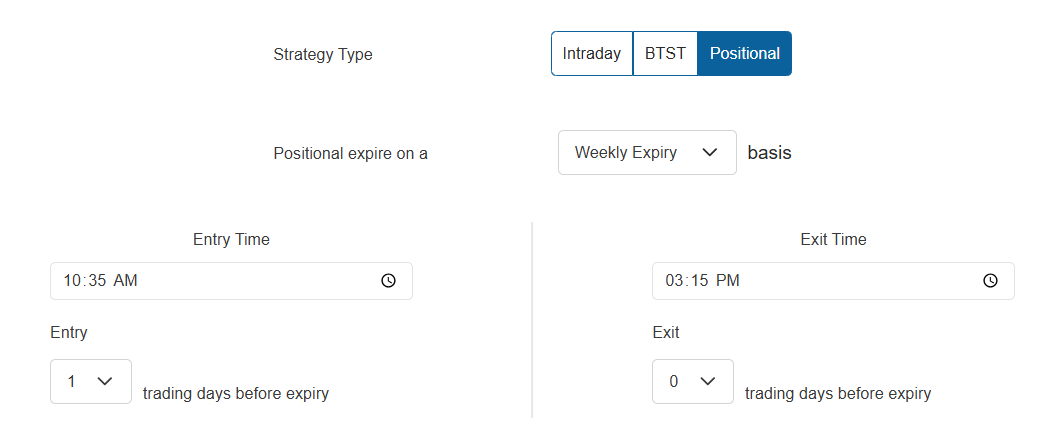
Task: Expand the Entry trading days dropdown
Action: pos(90,381)
